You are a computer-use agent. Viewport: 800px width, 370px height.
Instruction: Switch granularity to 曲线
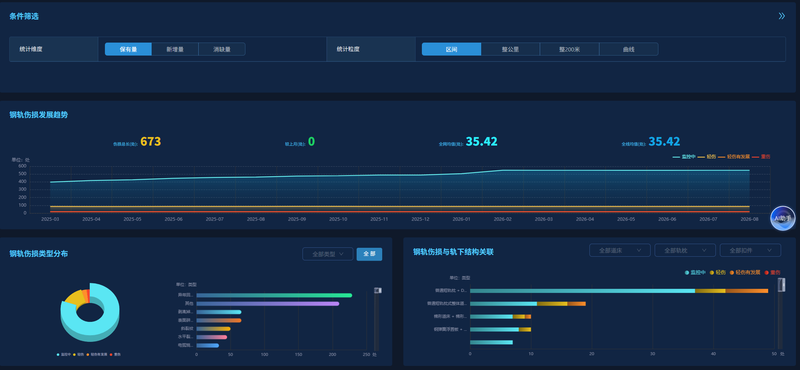pyautogui.click(x=629, y=49)
